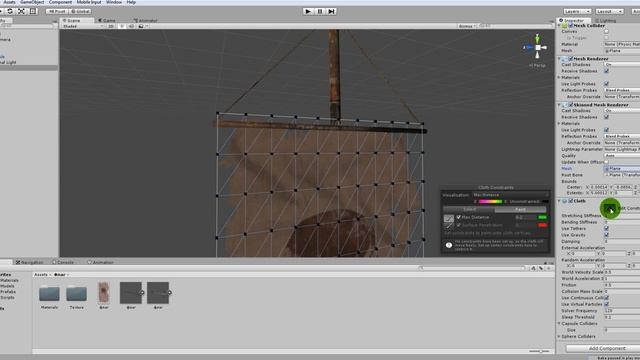This screenshot has height=360, width=640.
Task: Click the search by label icon in Project panel
Action: pyautogui.click(x=541, y=268)
